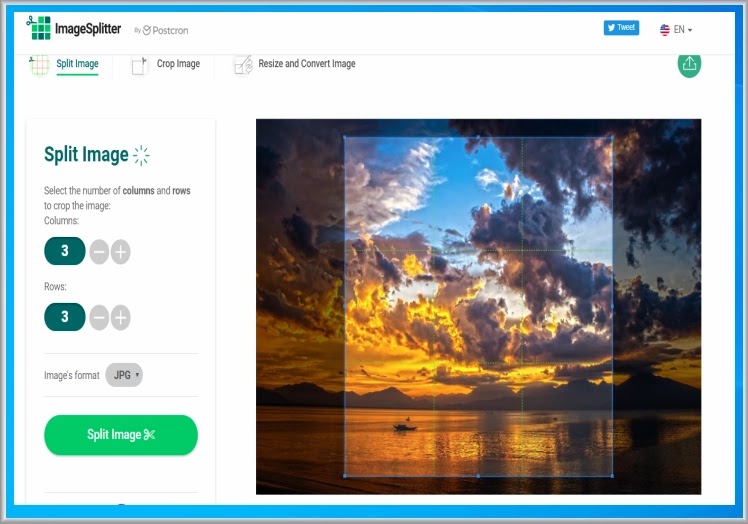Switch to the Crop Image tab
Screen dimensions: 748x524
(178, 63)
